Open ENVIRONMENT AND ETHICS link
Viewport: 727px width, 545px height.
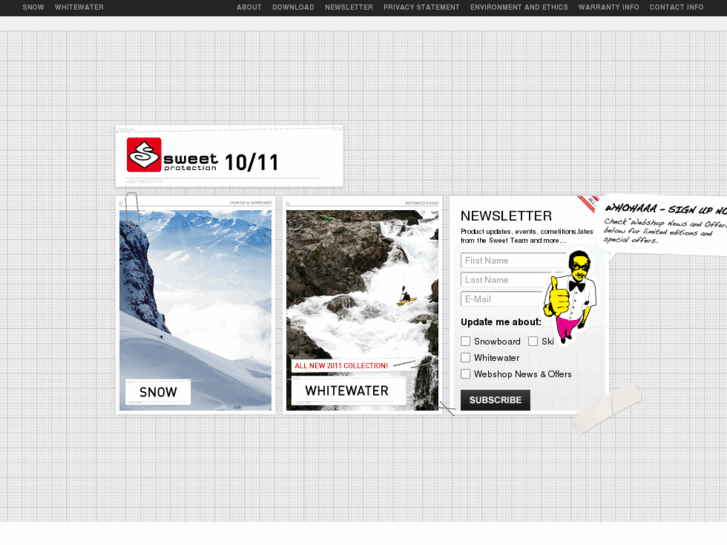(519, 7)
